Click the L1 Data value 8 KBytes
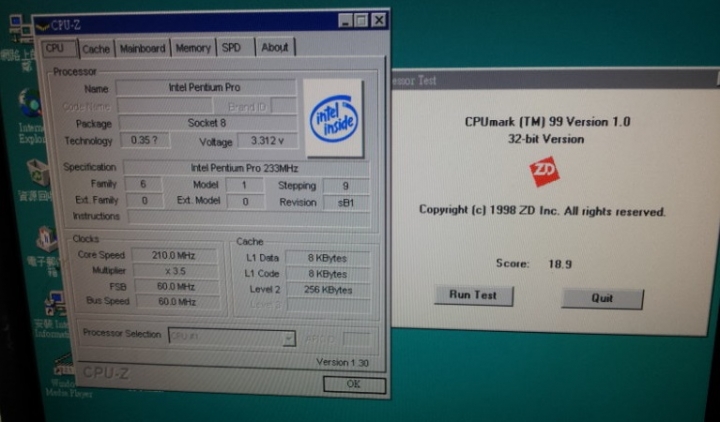The width and height of the screenshot is (720, 422). (327, 258)
